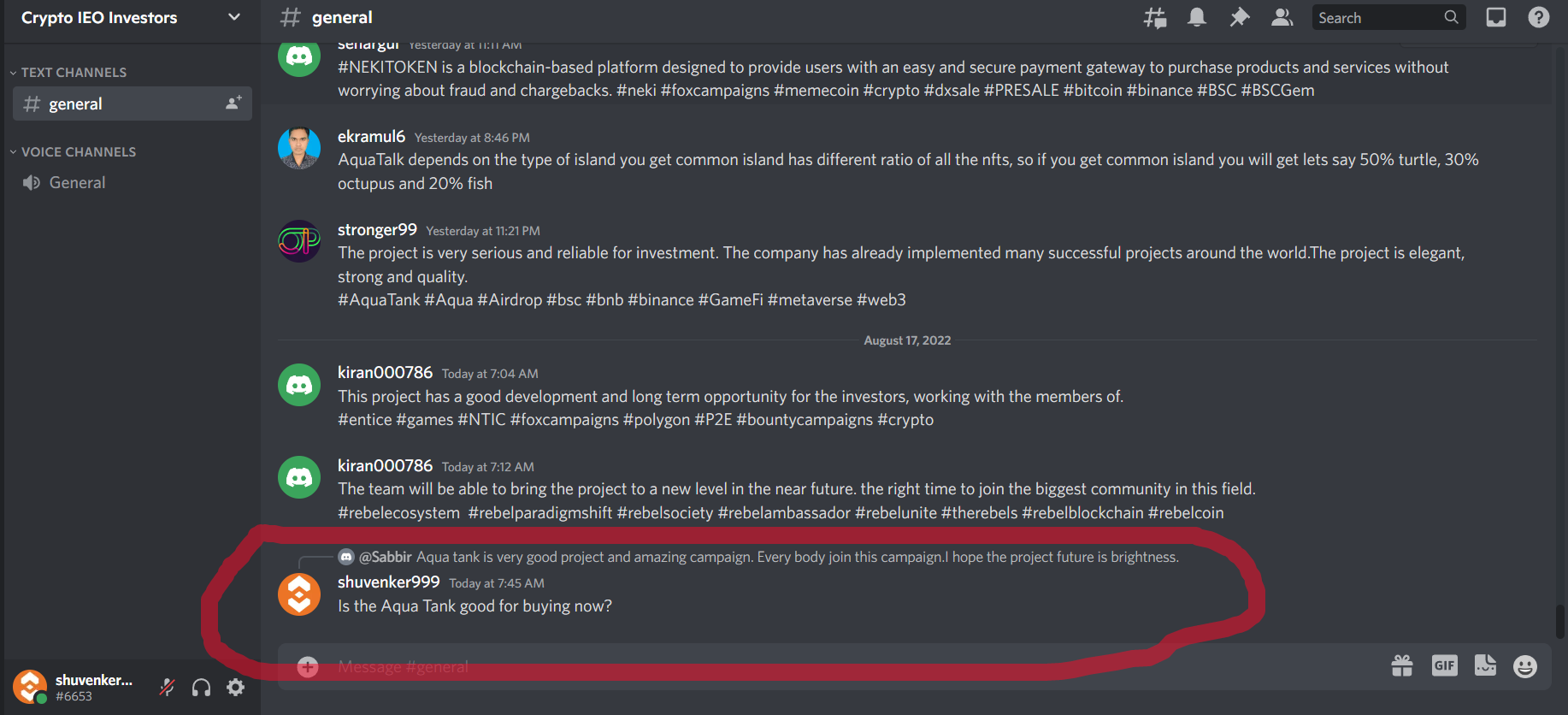
Task: Toggle microphone mute
Action: coord(168,687)
